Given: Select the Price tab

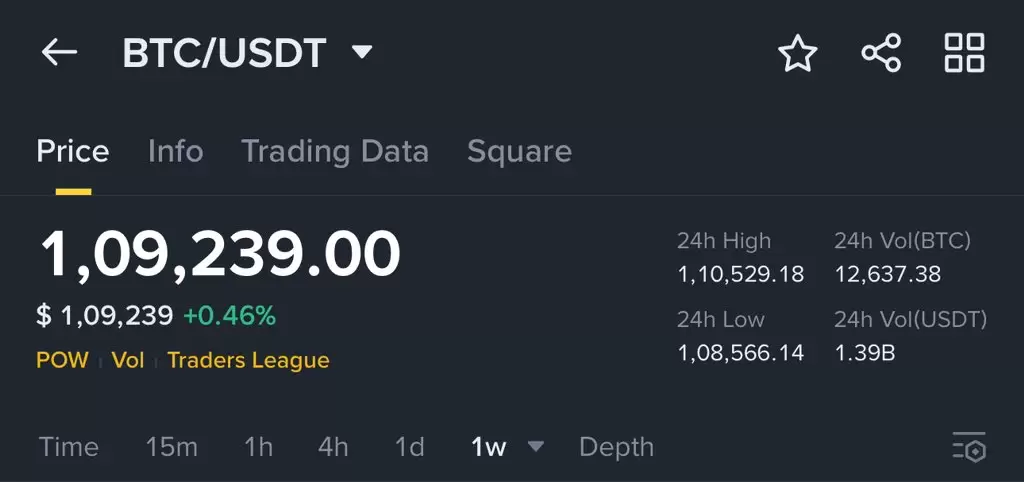Looking at the screenshot, I should tap(73, 152).
